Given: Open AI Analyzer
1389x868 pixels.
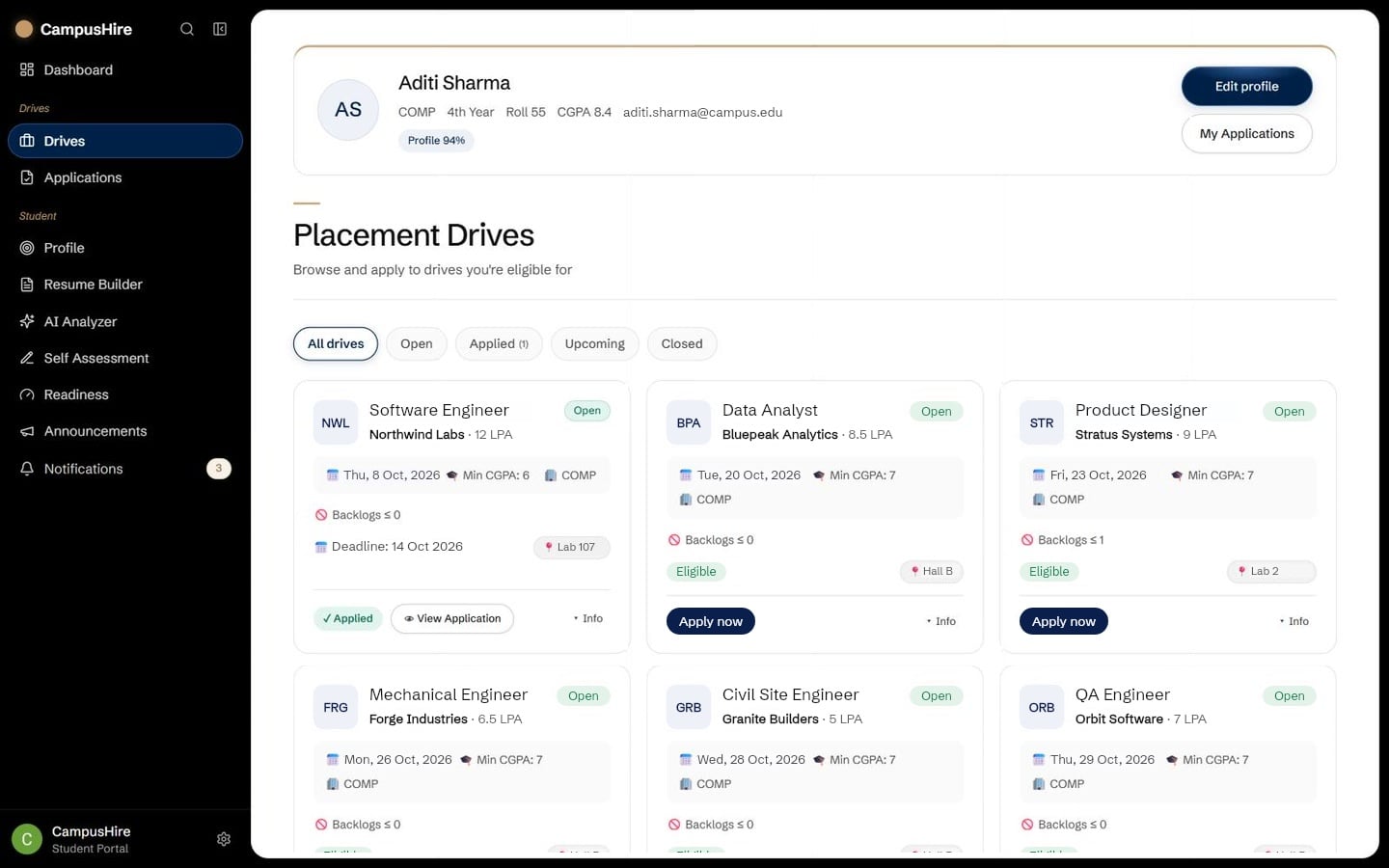Looking at the screenshot, I should click(x=125, y=321).
